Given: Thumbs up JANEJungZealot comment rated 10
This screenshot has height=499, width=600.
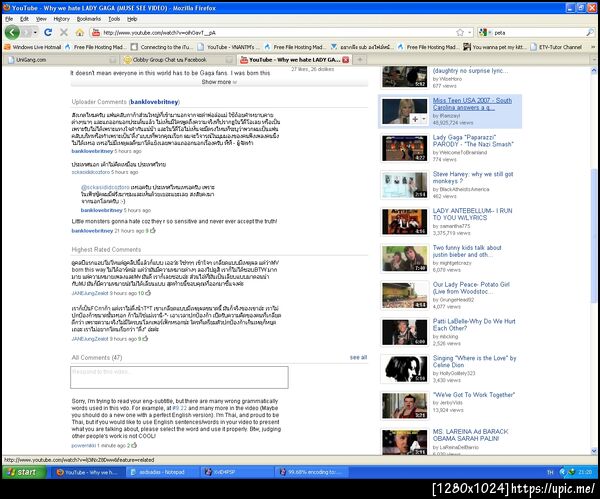Looking at the screenshot, I should tap(148, 293).
